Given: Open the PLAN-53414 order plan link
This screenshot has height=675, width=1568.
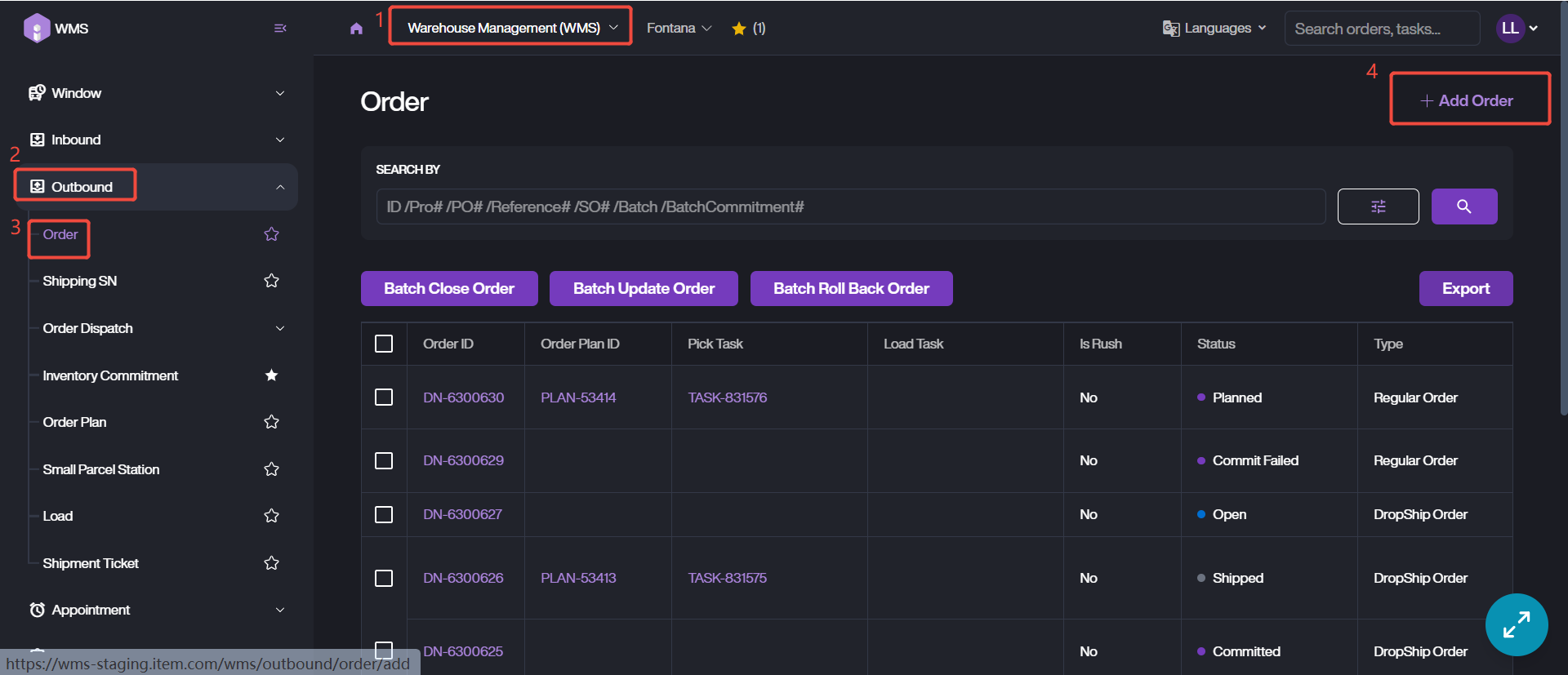Looking at the screenshot, I should tap(578, 397).
